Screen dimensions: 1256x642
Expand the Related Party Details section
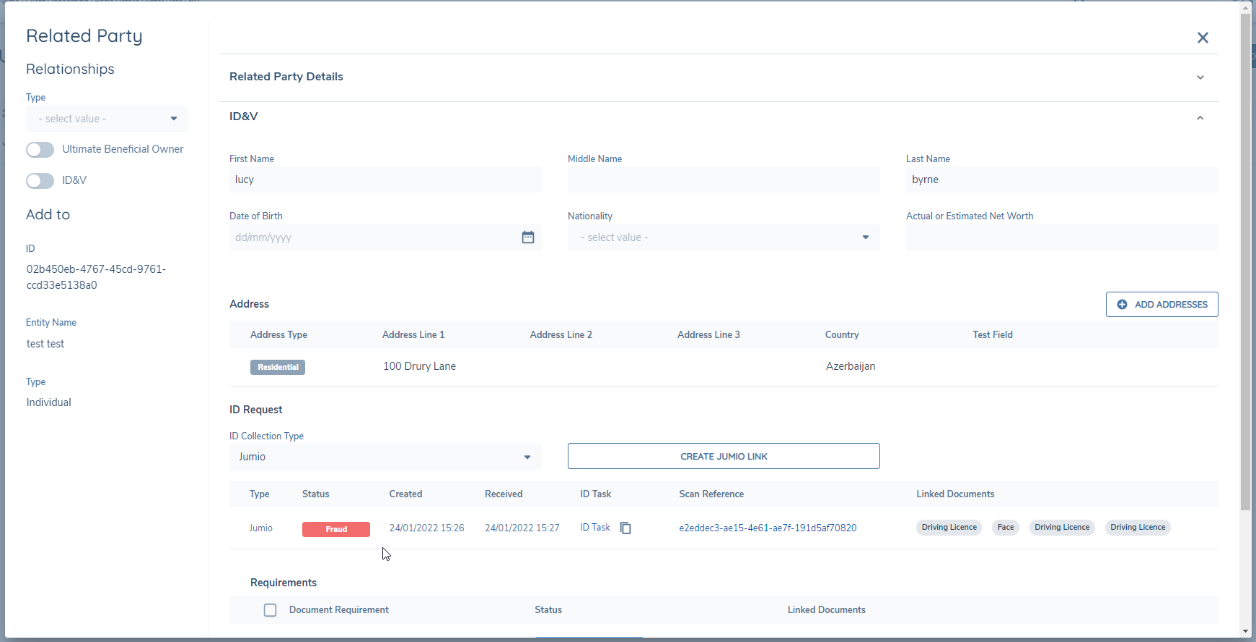point(1200,76)
